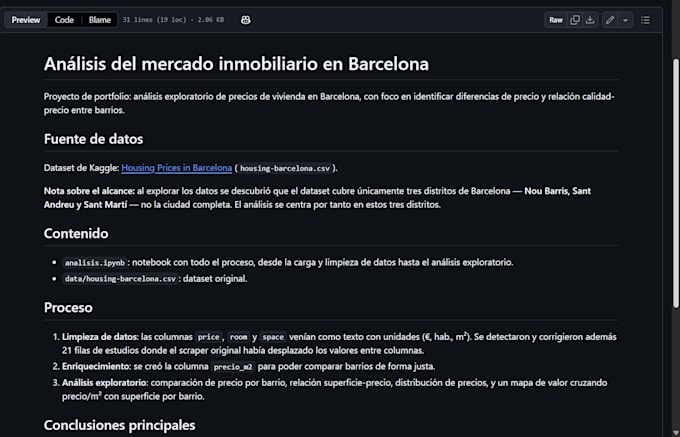Click the Conclusiones principales heading
680x437 pixels.
point(119,425)
